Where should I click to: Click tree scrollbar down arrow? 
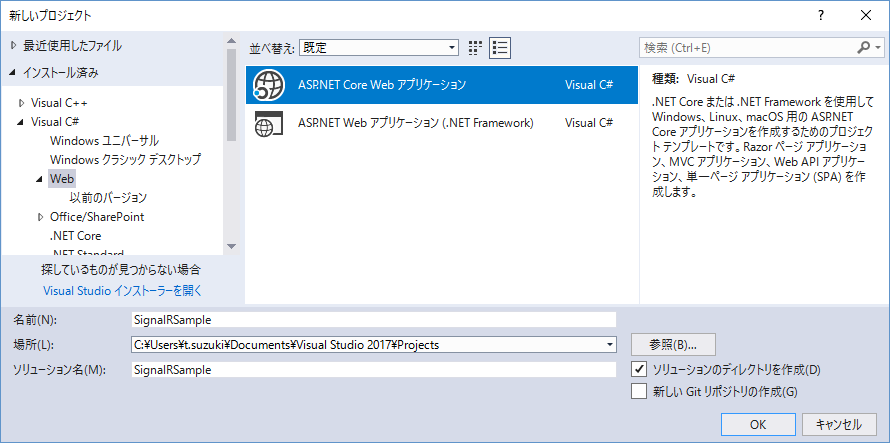[231, 246]
